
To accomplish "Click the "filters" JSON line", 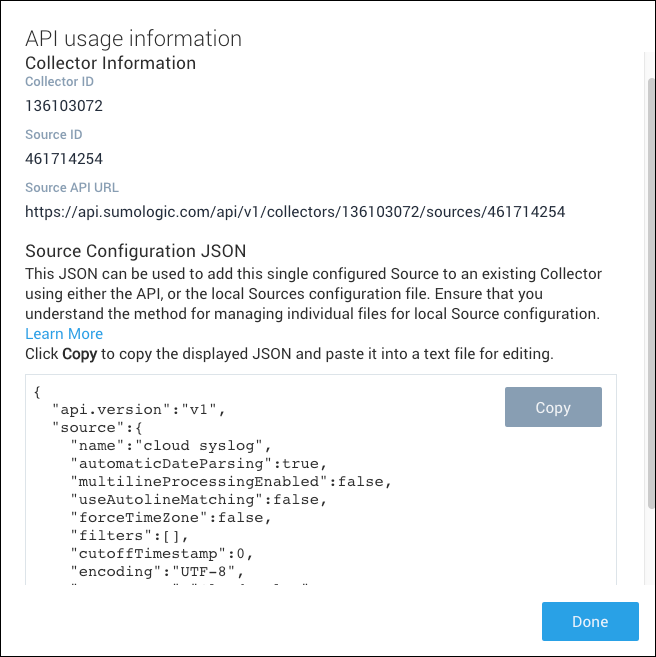I will click(x=125, y=535).
